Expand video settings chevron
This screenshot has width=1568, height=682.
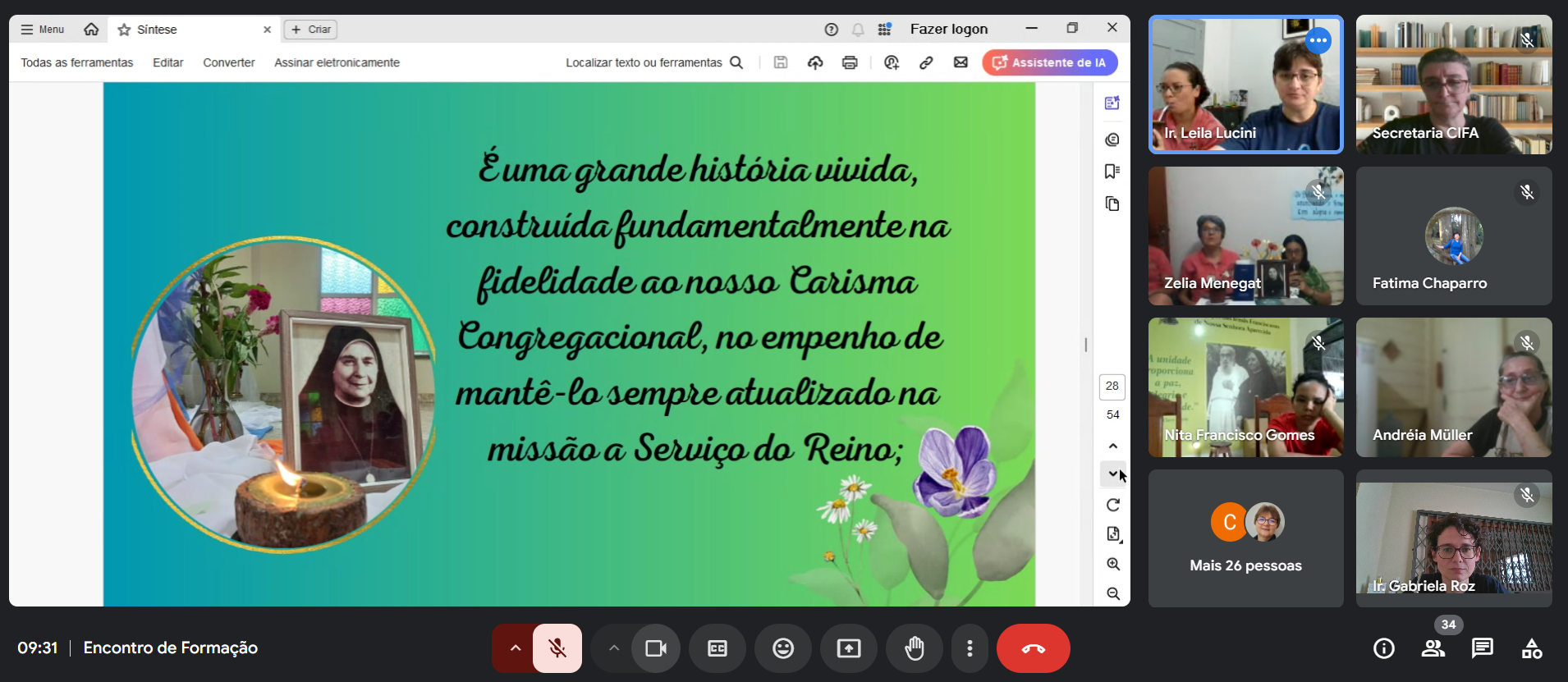click(613, 648)
